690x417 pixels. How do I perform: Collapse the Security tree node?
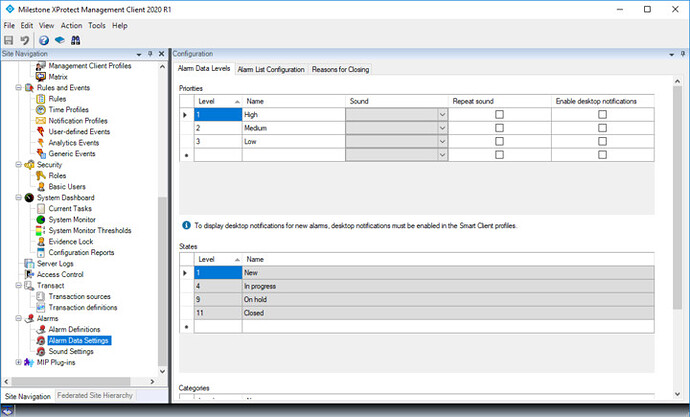pyautogui.click(x=18, y=165)
